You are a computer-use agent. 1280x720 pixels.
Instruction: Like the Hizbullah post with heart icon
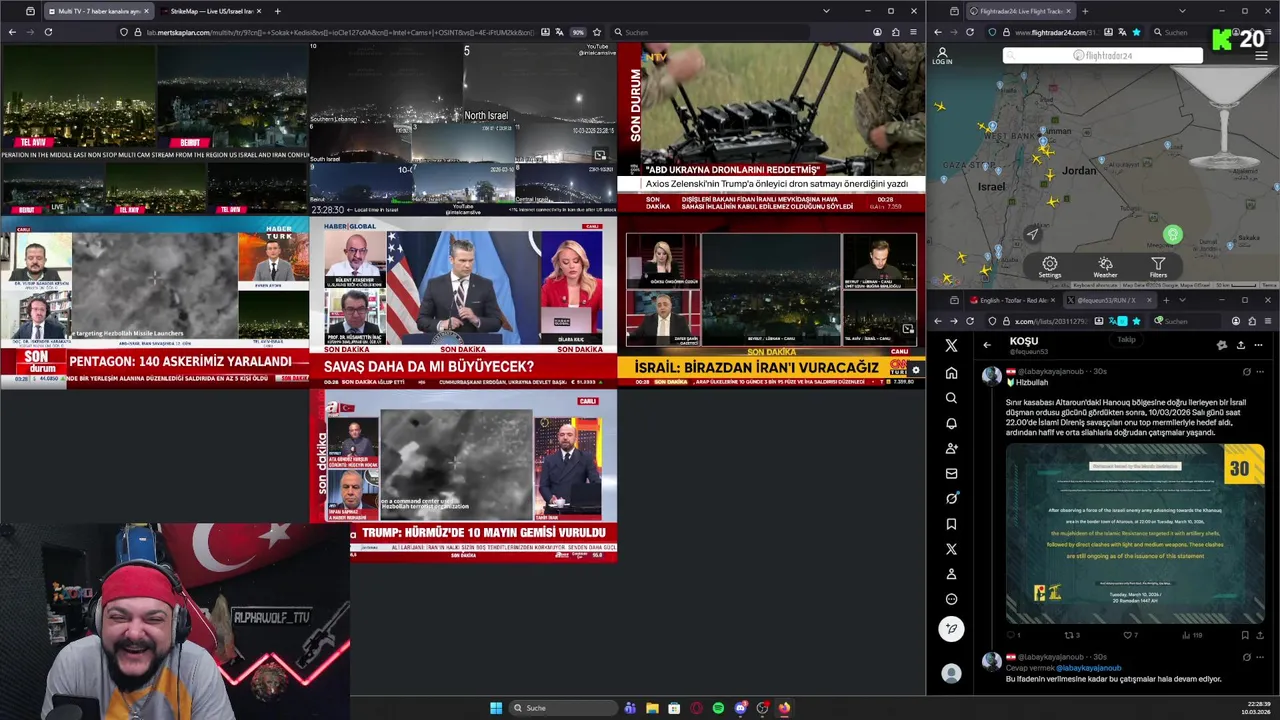1128,635
